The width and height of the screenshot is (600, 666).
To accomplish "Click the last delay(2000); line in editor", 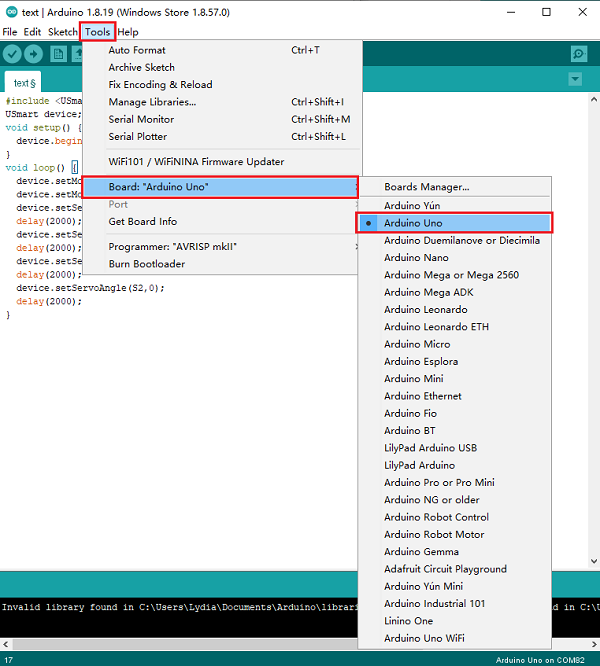I will 49,302.
